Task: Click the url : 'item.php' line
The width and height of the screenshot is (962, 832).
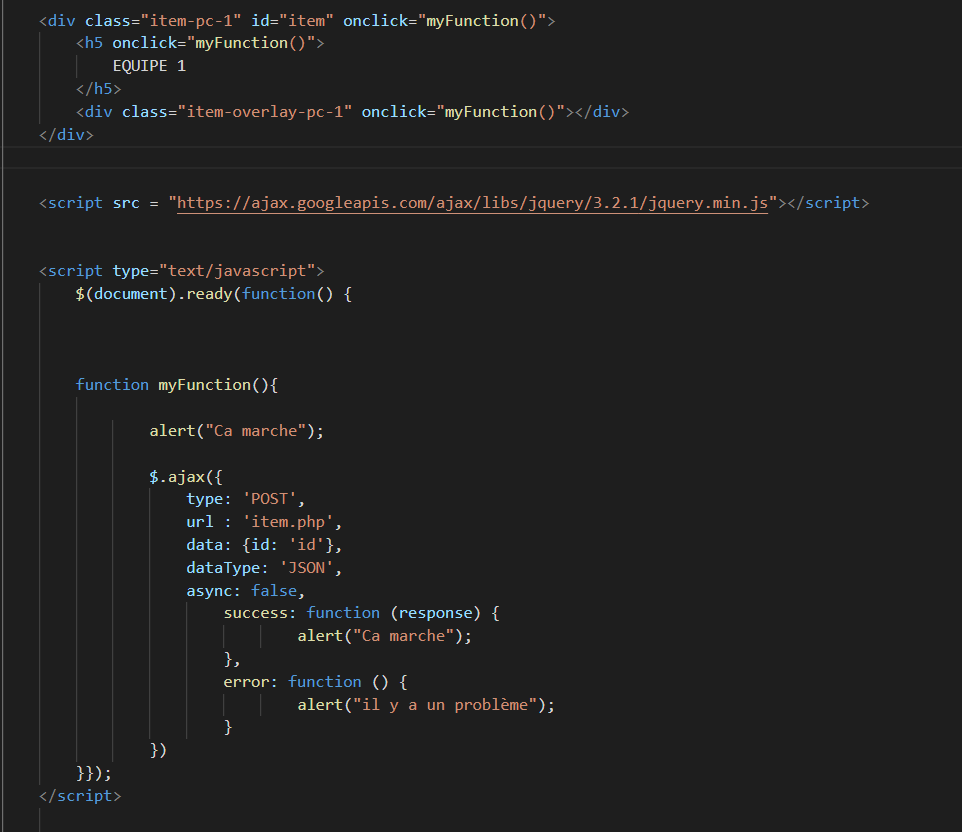Action: [x=264, y=522]
